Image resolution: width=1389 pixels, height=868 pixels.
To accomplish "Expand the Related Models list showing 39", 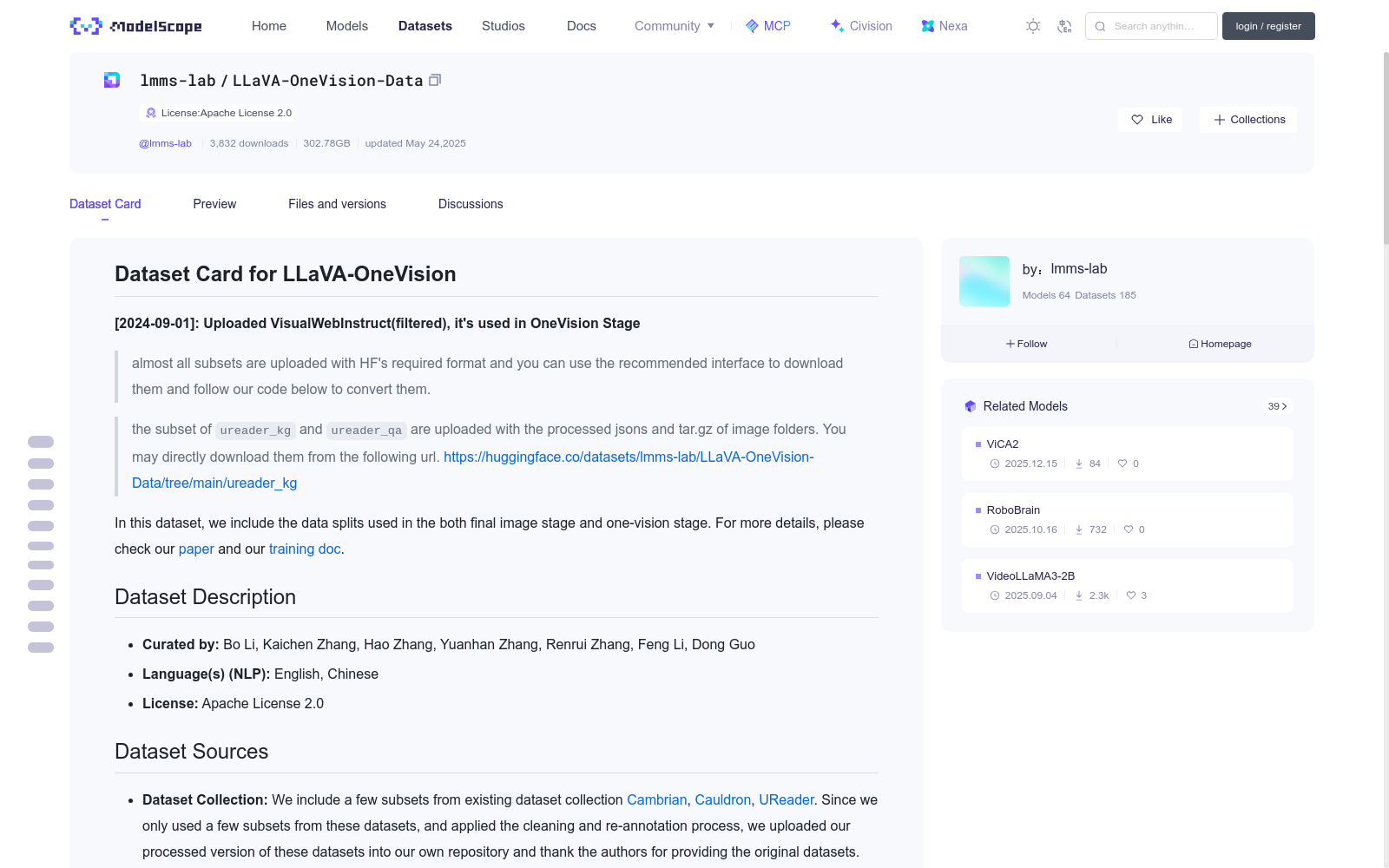I will [1277, 406].
